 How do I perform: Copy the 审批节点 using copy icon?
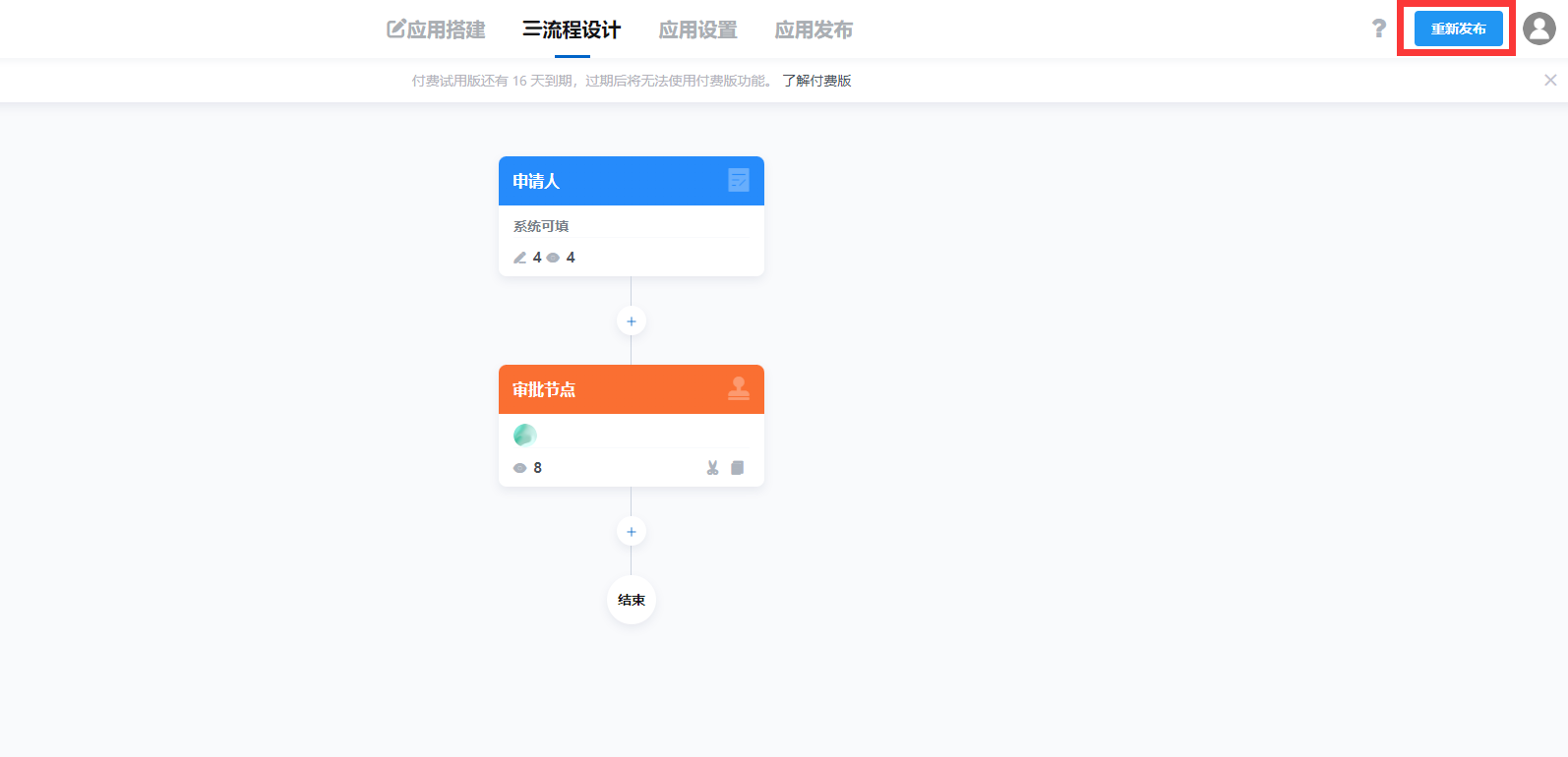(738, 468)
